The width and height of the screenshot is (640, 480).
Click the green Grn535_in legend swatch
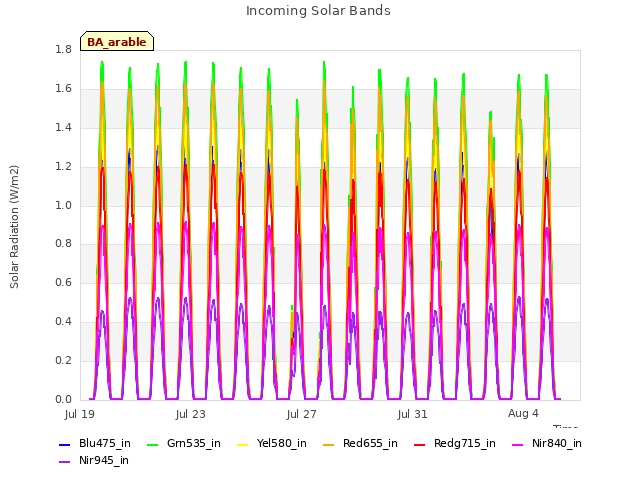pyautogui.click(x=152, y=444)
